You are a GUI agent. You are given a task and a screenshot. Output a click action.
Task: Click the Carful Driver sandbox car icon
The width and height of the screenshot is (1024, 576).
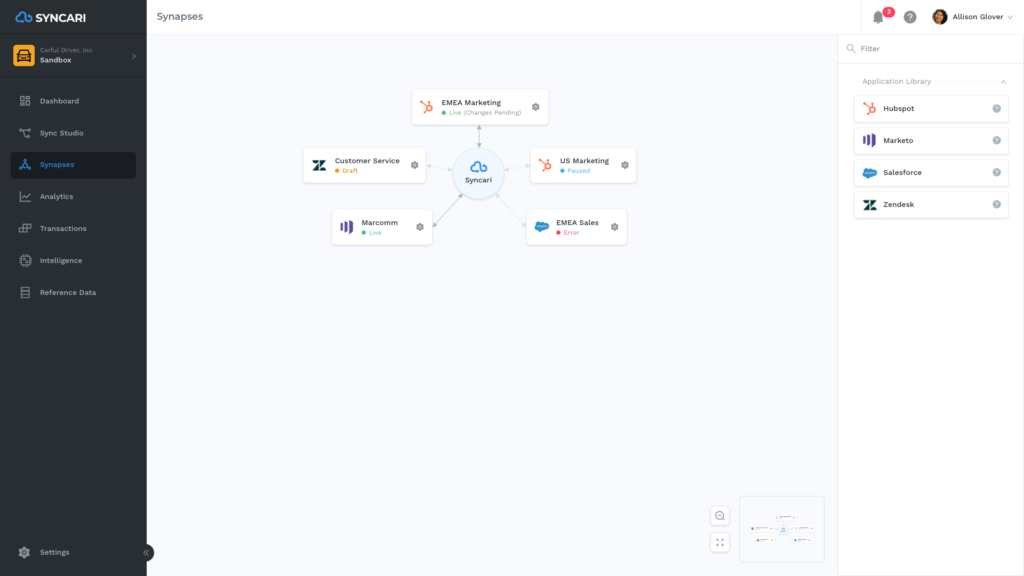(24, 56)
